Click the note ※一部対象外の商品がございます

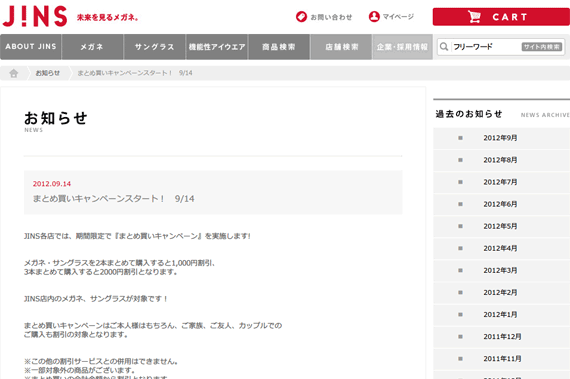tap(80, 371)
